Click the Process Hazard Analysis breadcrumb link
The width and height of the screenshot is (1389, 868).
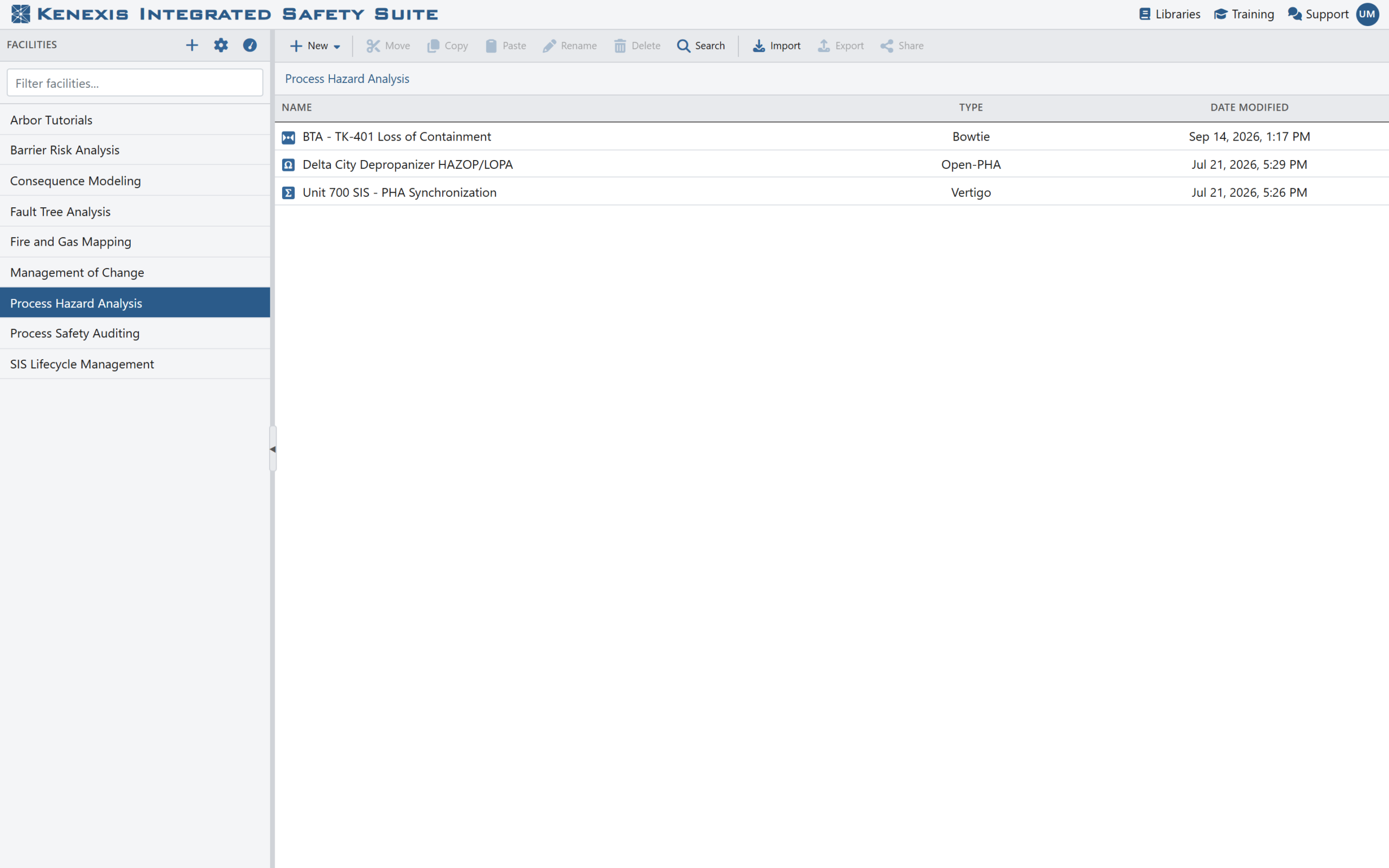[x=347, y=79]
